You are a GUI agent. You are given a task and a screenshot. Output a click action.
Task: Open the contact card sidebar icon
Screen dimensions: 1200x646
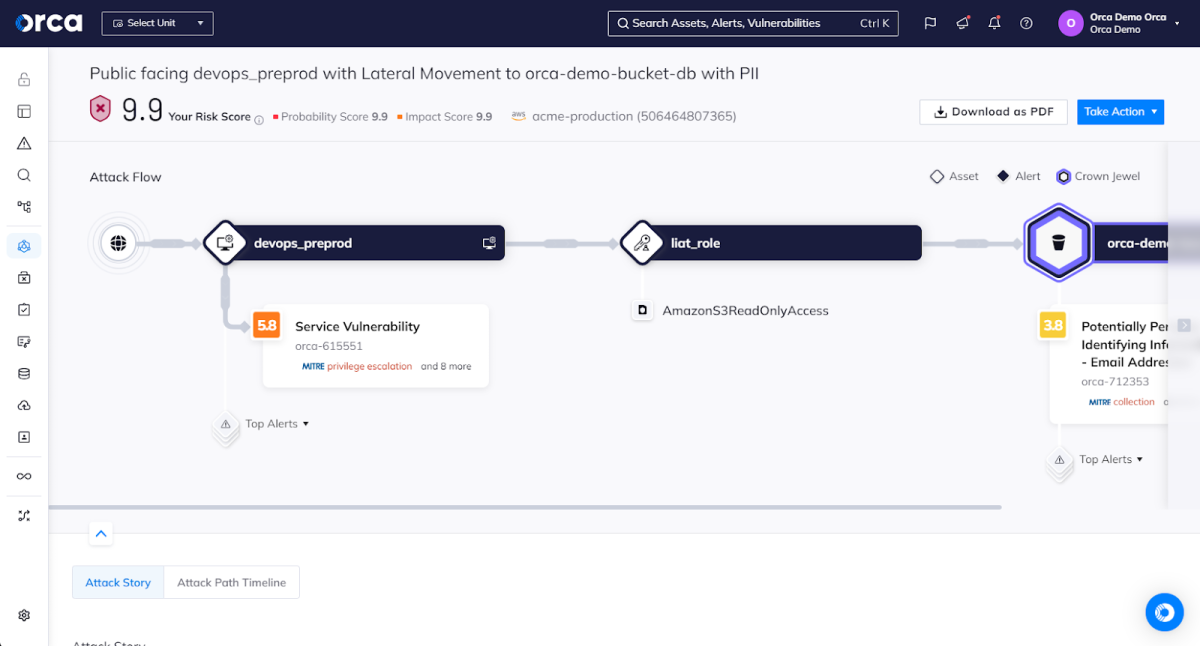(x=24, y=437)
